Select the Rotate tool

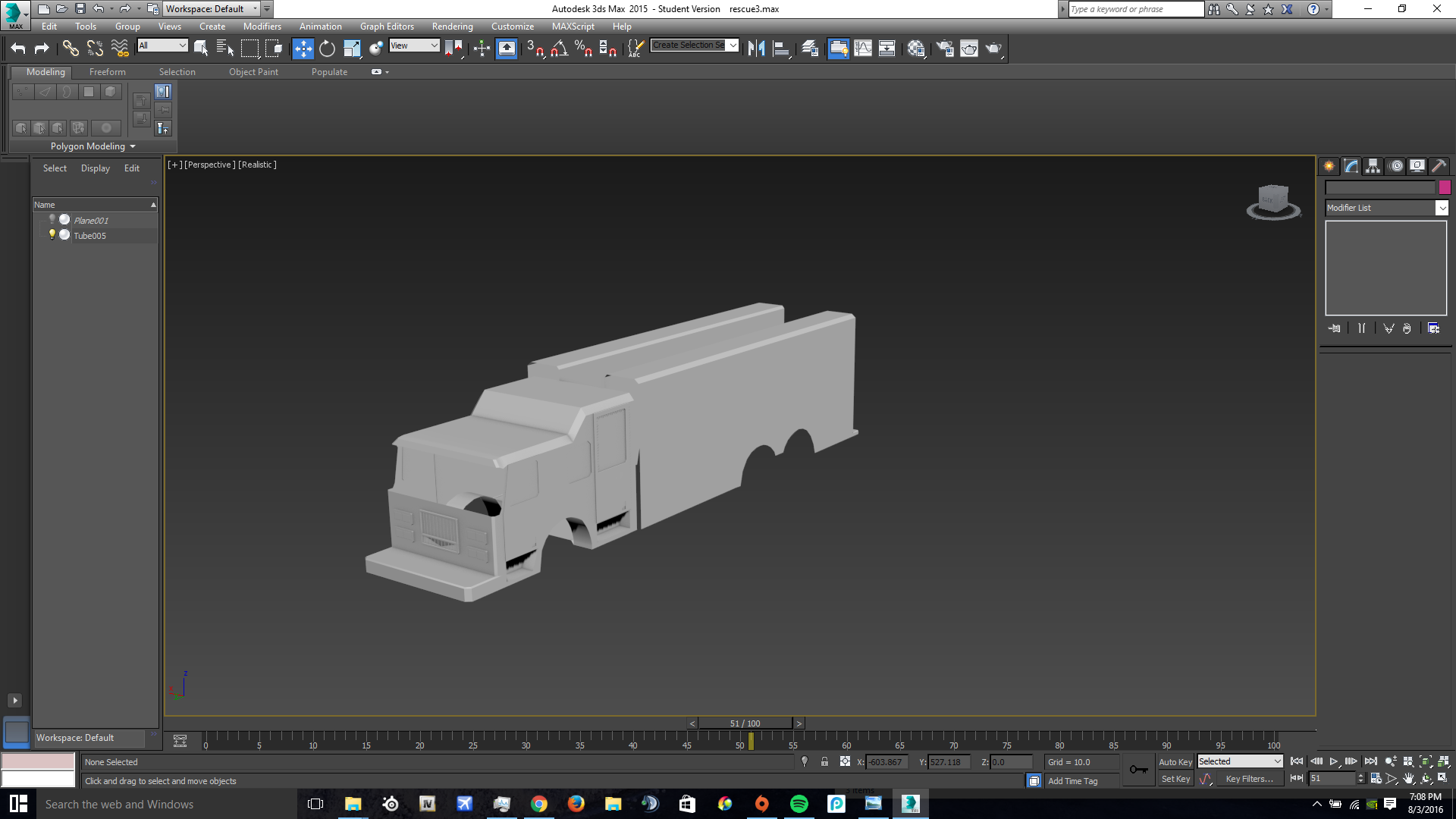click(x=327, y=49)
